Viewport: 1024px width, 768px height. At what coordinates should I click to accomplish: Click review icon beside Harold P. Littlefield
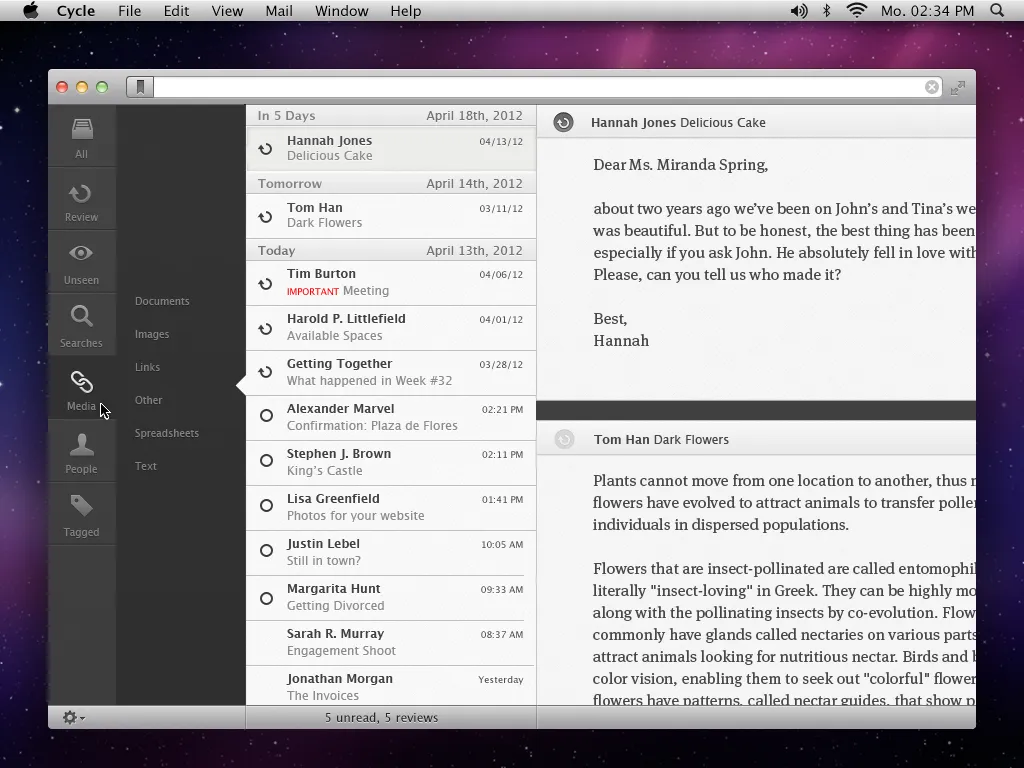click(265, 328)
